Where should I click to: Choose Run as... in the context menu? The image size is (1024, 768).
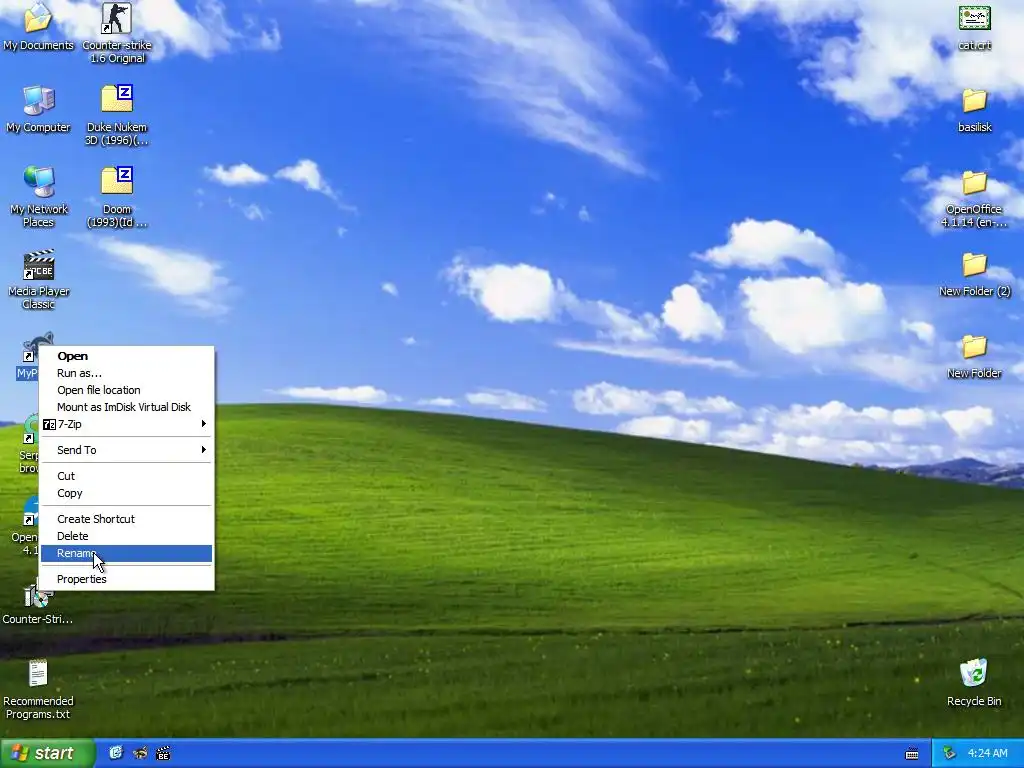[126, 373]
